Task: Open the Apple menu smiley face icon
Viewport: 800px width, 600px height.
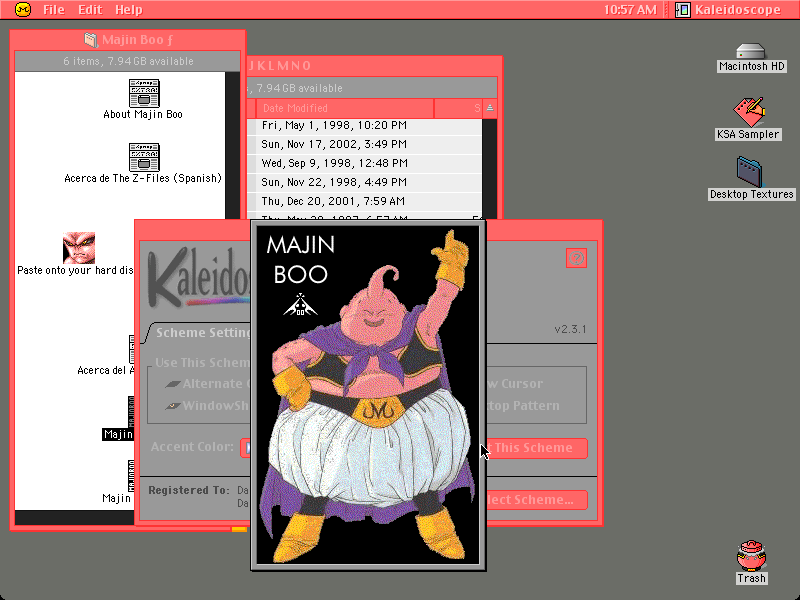Action: (23, 9)
